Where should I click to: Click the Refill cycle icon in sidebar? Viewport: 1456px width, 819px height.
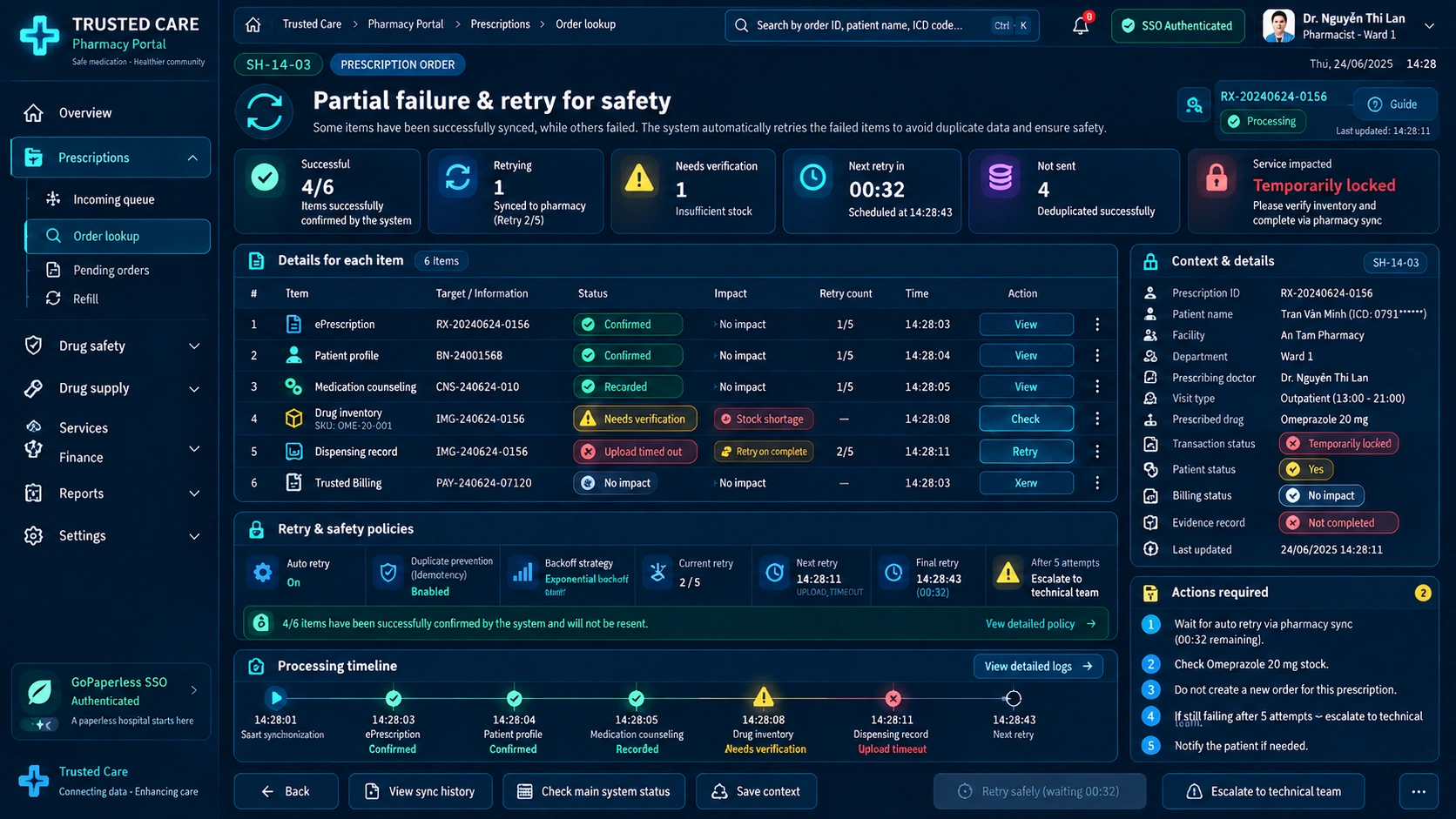(x=53, y=299)
